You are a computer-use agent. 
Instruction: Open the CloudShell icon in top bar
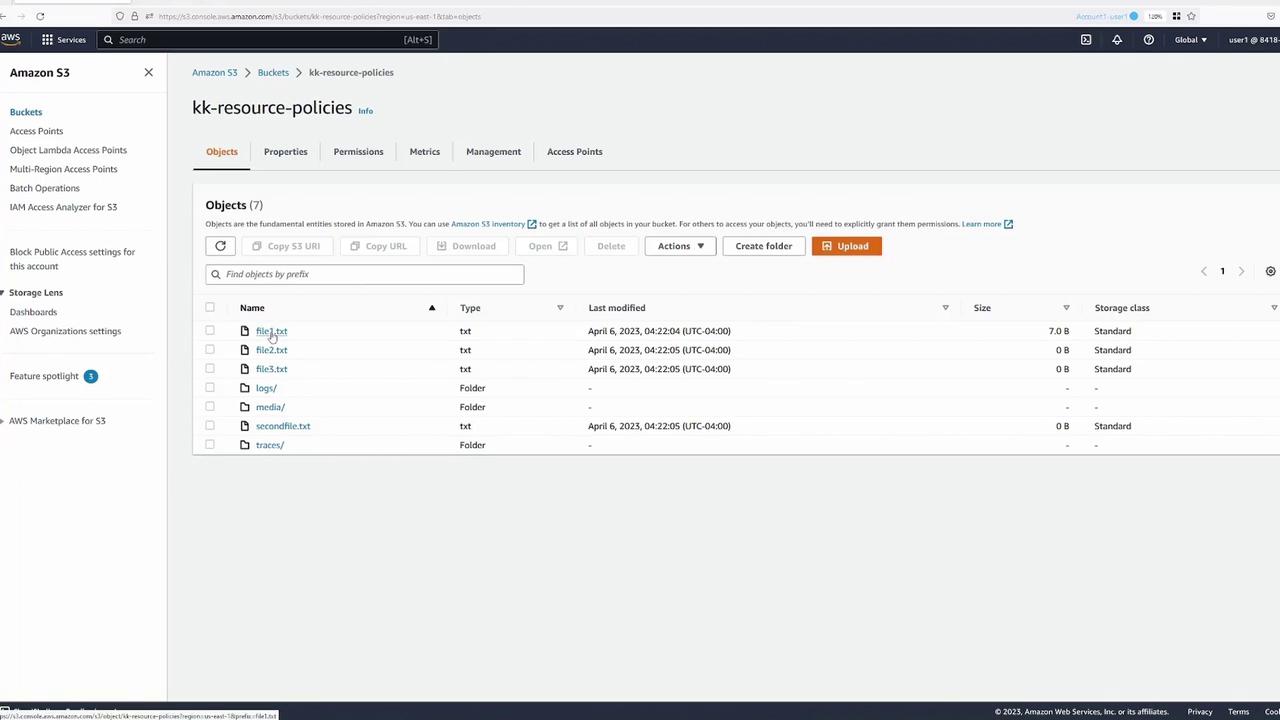pos(1086,40)
